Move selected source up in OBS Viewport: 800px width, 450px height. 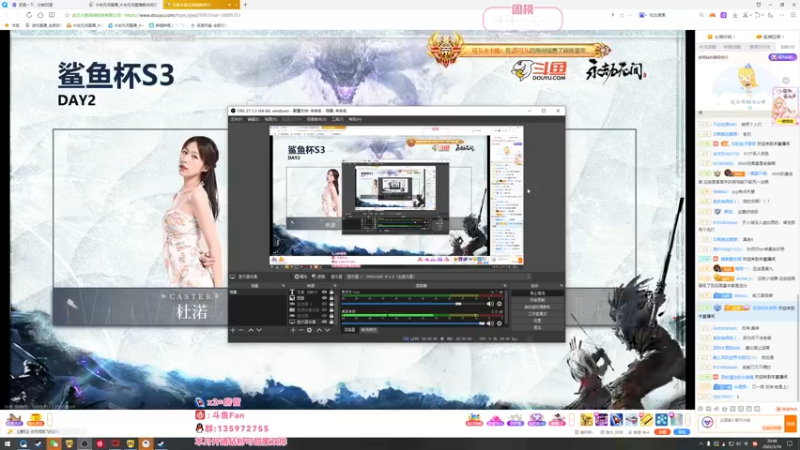[x=319, y=330]
